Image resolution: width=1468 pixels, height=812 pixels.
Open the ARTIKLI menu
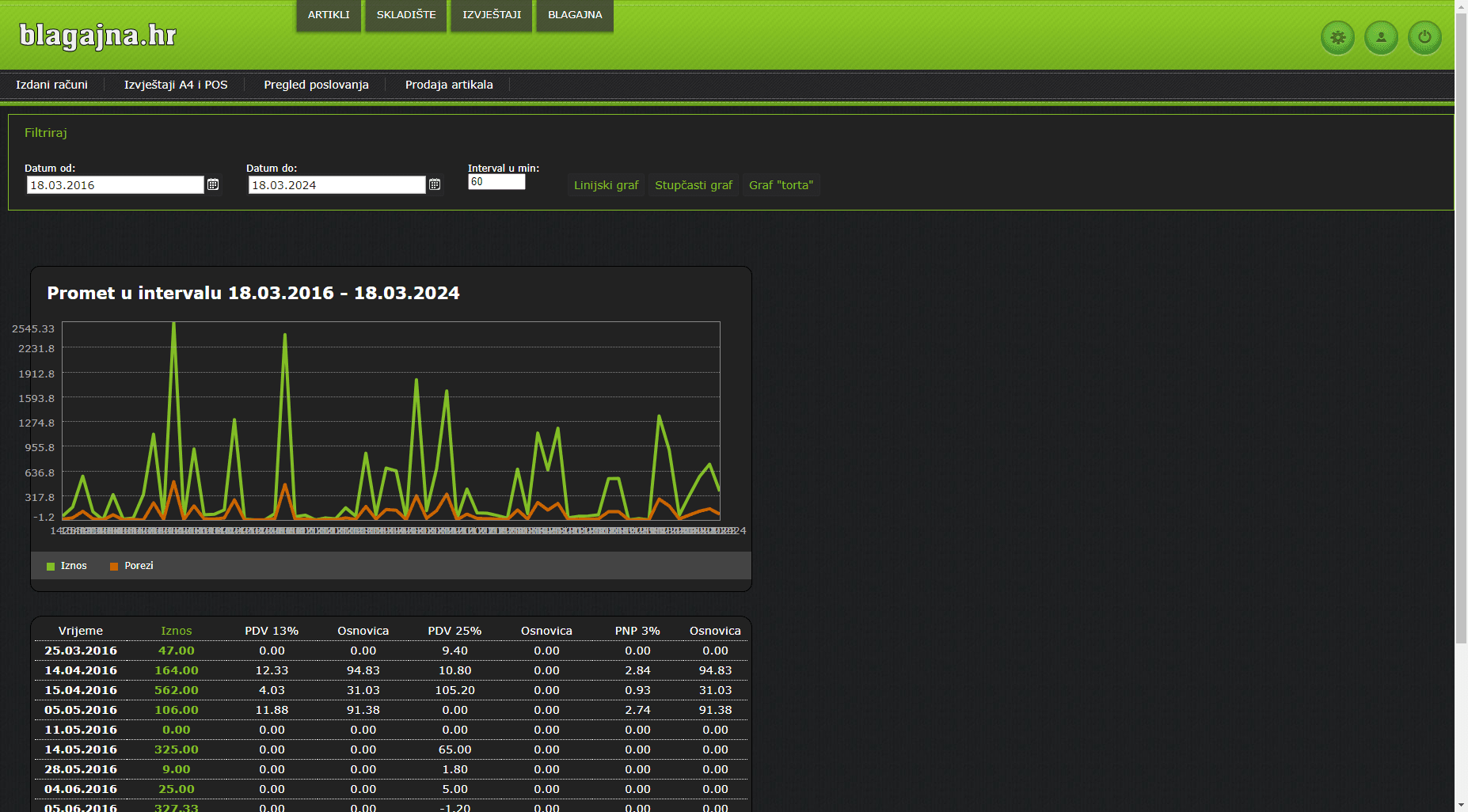point(329,15)
